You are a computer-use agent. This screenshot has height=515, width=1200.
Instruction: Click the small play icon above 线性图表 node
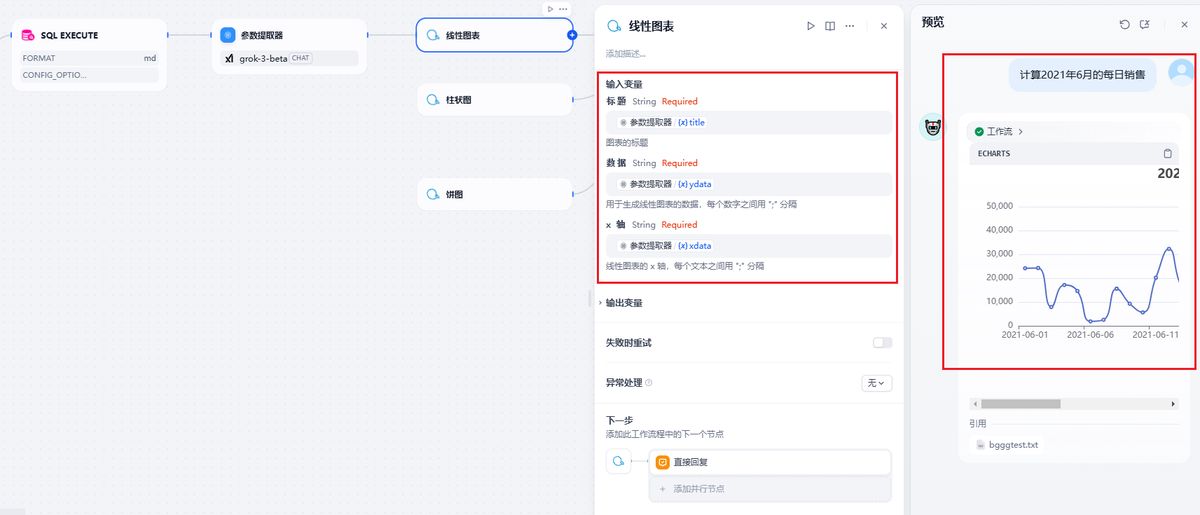[550, 9]
